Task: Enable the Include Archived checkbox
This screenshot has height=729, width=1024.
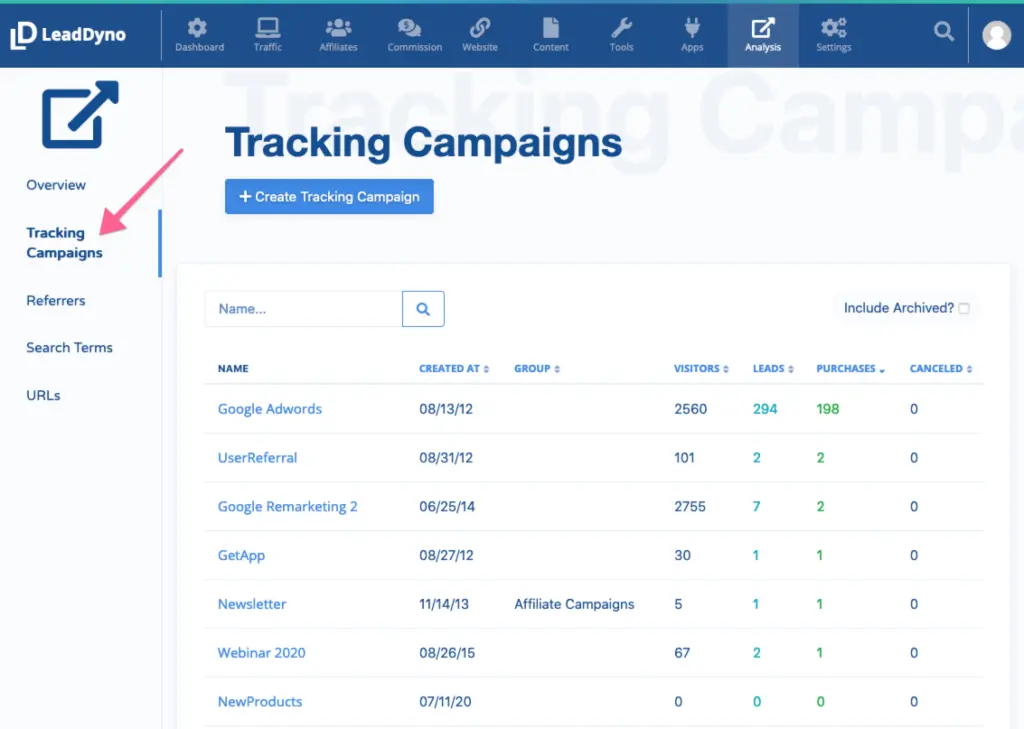Action: tap(964, 309)
